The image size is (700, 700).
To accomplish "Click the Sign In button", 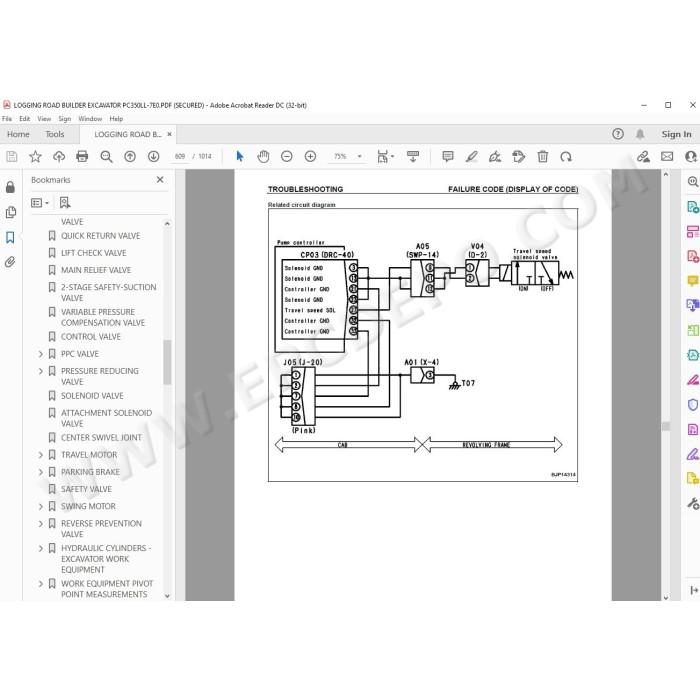I will coord(676,134).
